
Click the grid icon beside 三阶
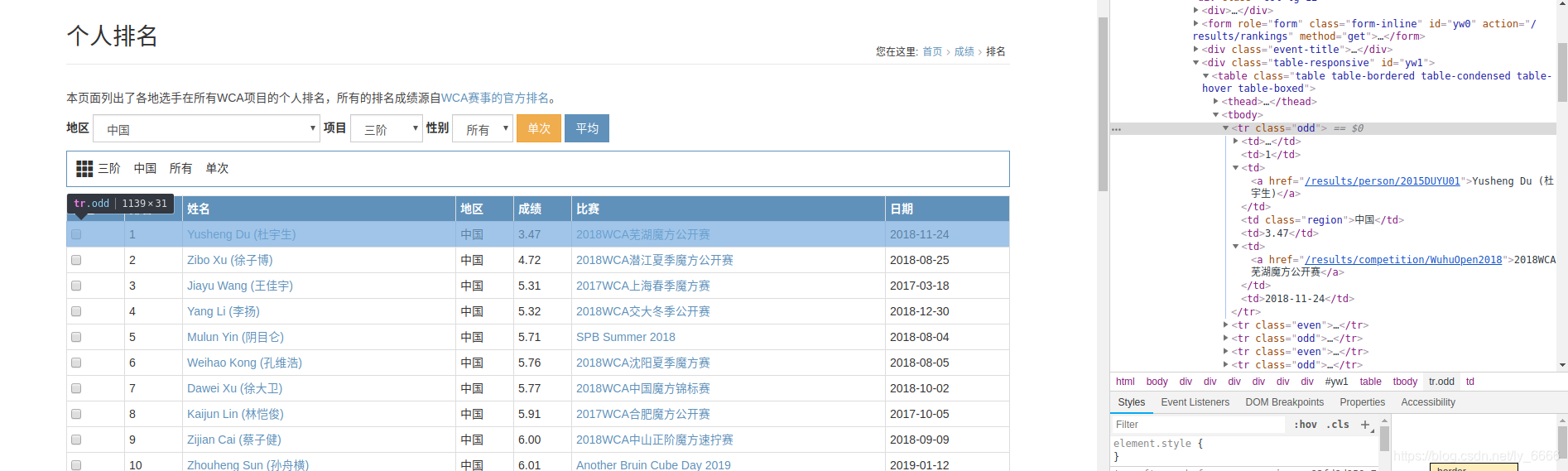[84, 169]
